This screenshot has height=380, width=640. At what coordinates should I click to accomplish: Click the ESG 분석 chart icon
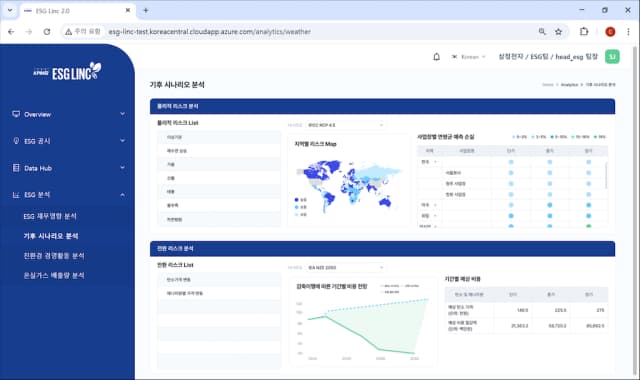pyautogui.click(x=16, y=195)
